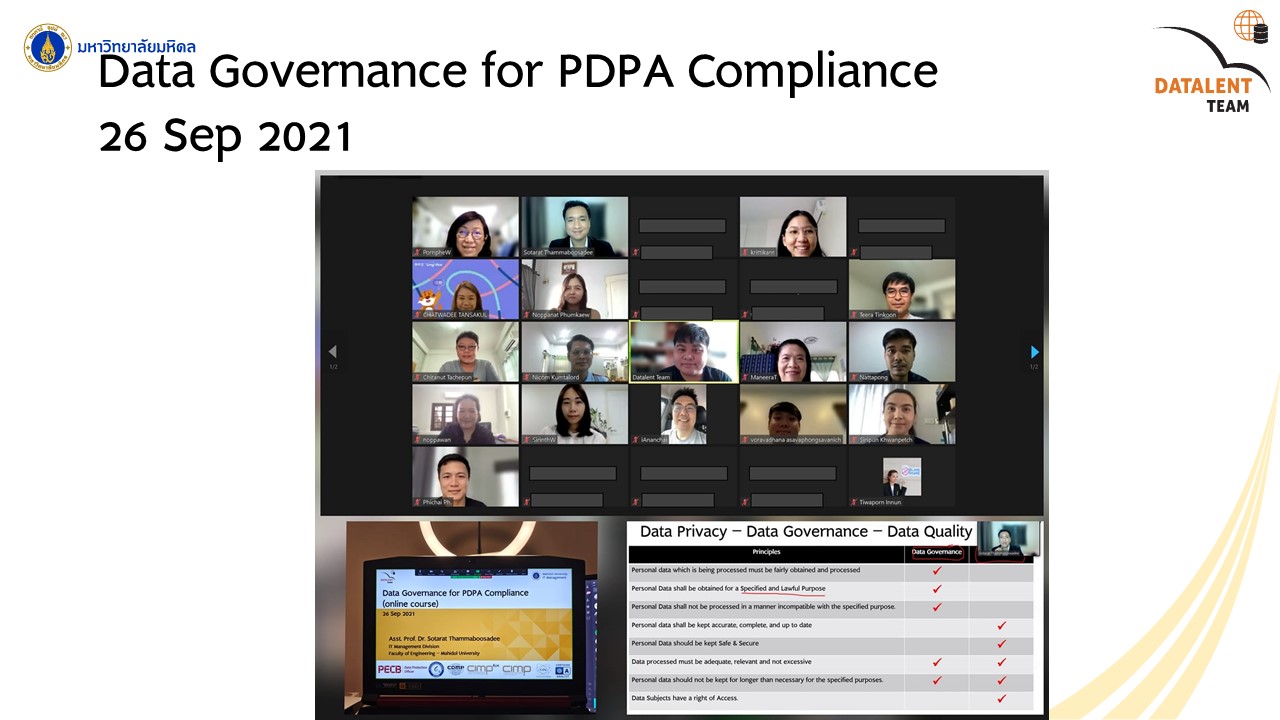Viewport: 1280px width, 720px height.
Task: Click the checkmark in Safe & Secure row
Action: coord(1001,644)
